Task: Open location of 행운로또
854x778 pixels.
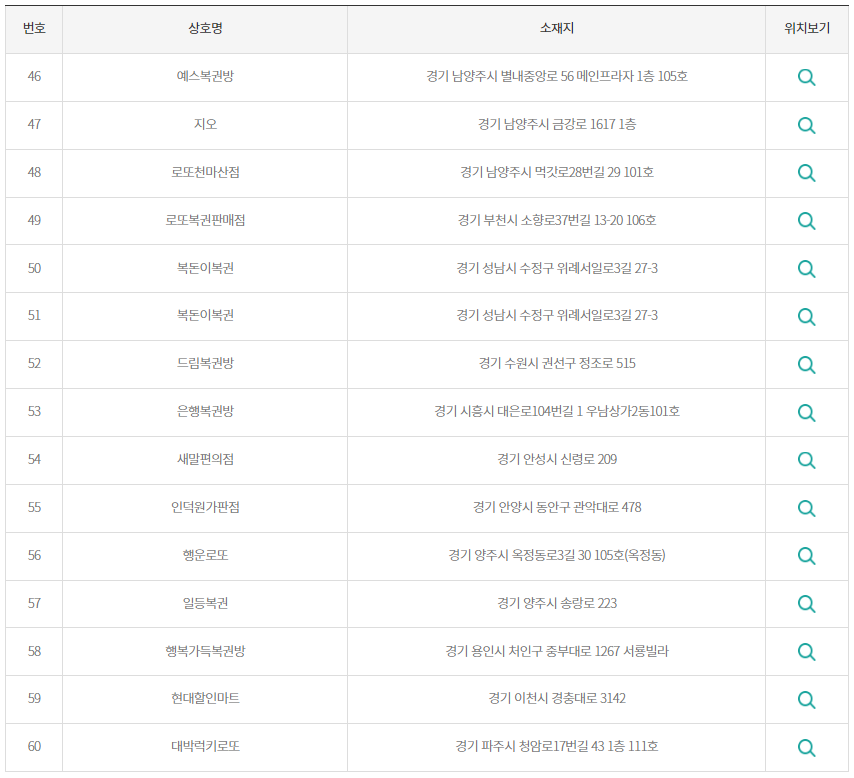Action: point(806,556)
